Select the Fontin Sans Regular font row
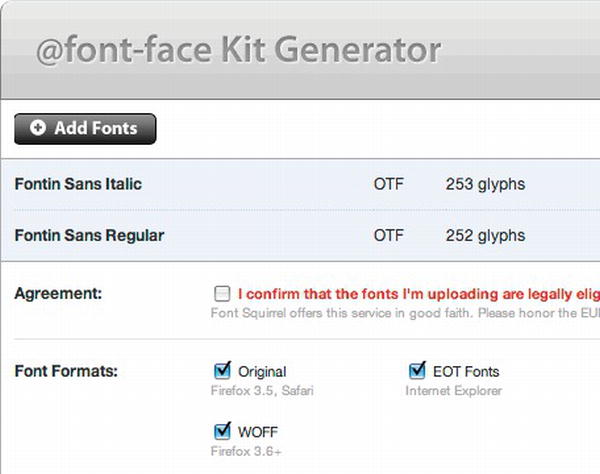Image resolution: width=600 pixels, height=474 pixels. click(x=89, y=236)
